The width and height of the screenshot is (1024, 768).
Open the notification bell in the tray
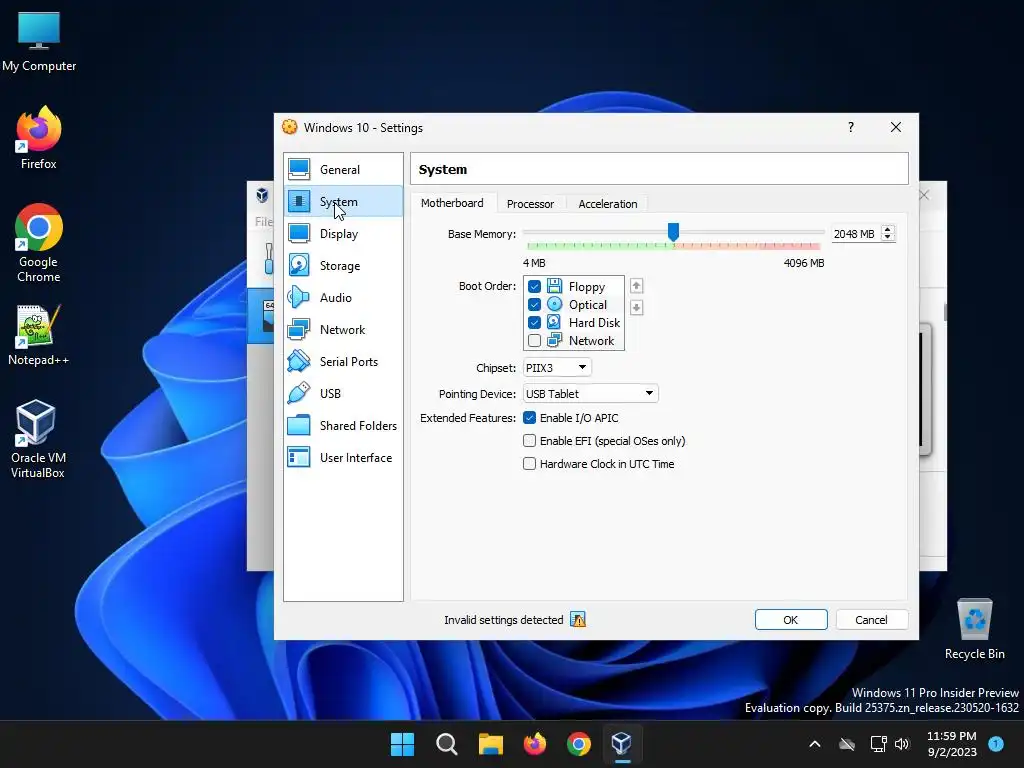tap(996, 743)
